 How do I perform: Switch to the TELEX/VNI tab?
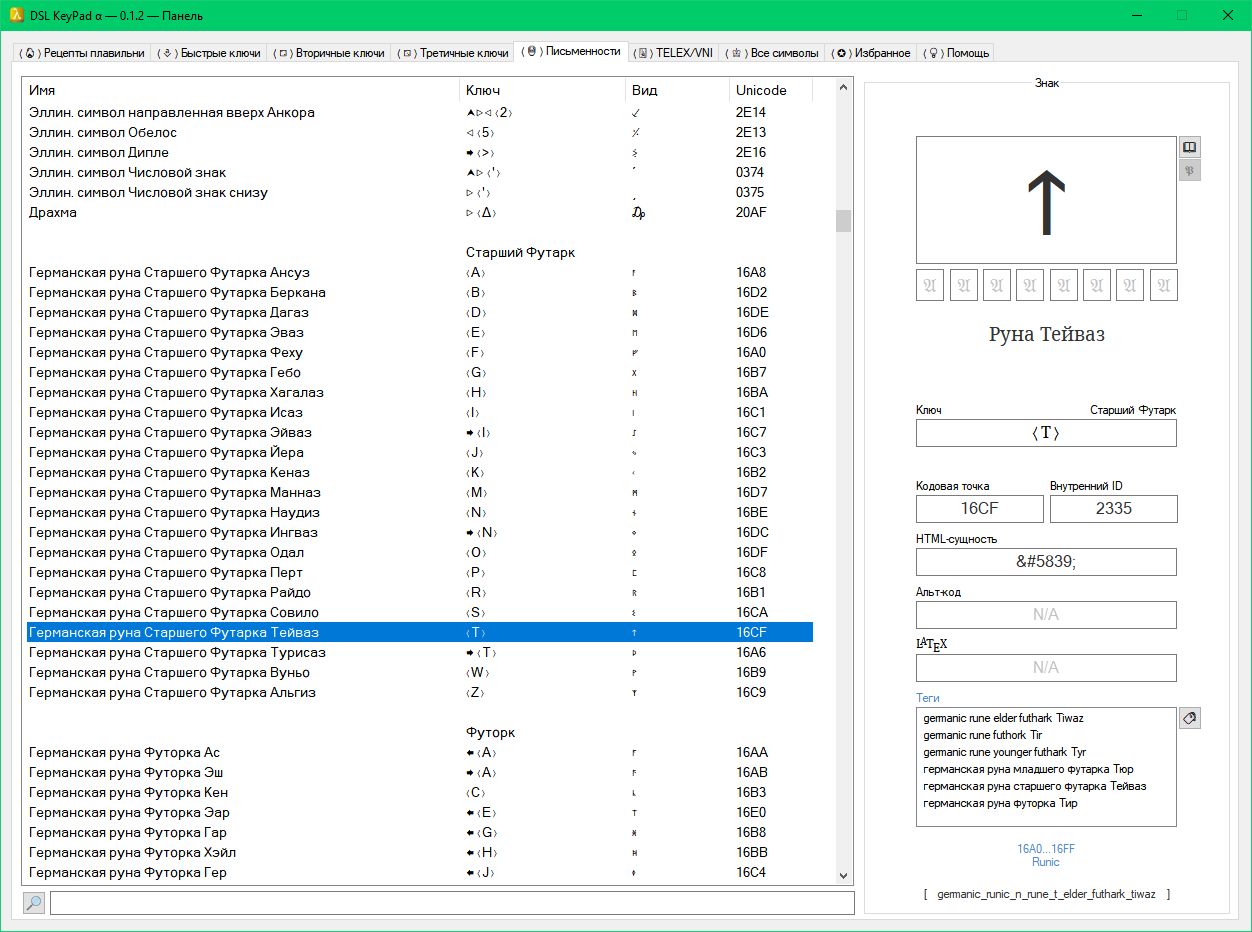[675, 53]
